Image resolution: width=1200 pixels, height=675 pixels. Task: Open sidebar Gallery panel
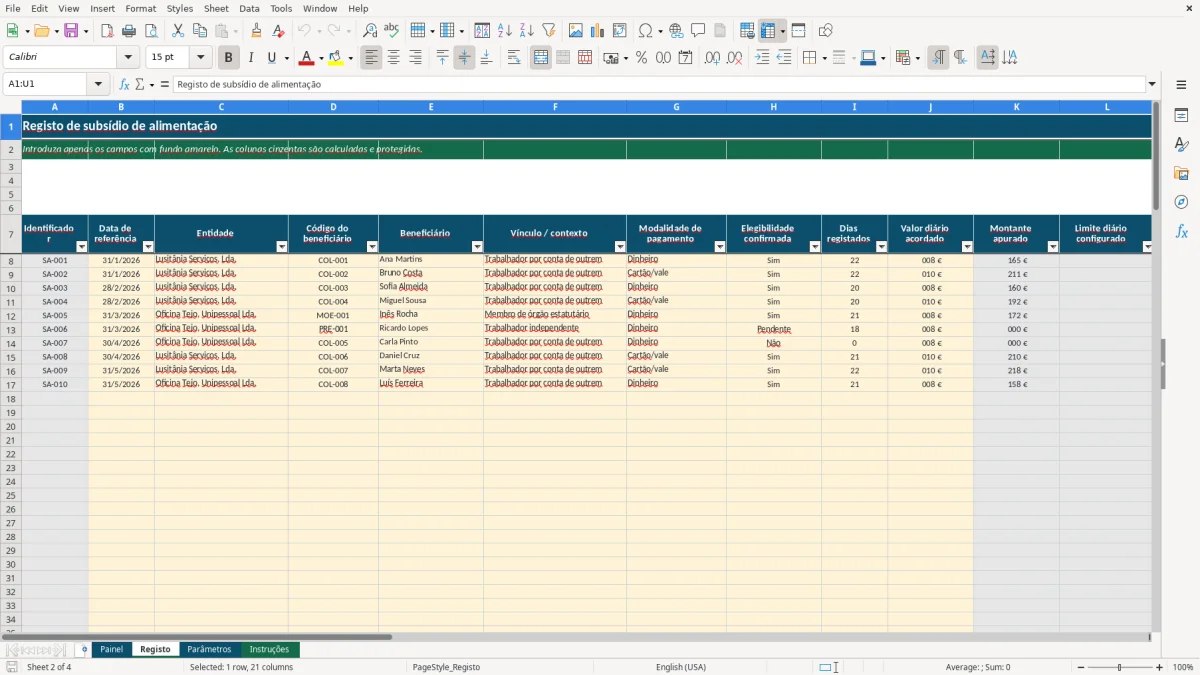click(1181, 174)
